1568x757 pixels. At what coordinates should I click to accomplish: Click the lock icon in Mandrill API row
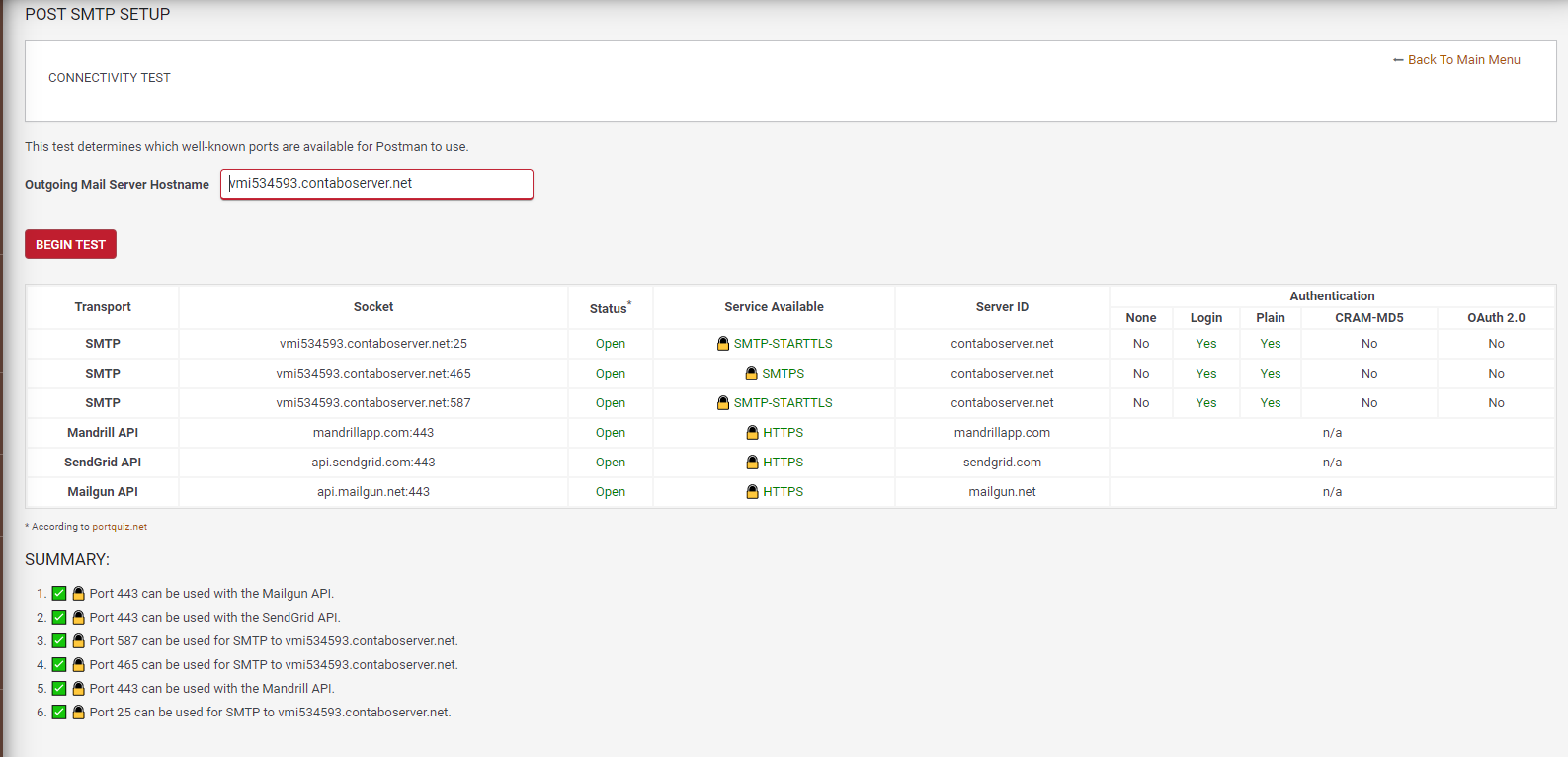[x=753, y=433]
